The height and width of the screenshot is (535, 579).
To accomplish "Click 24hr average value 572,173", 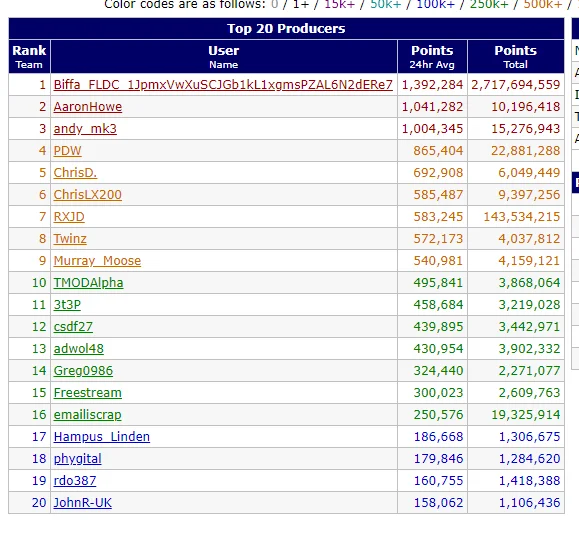I will (x=438, y=239).
